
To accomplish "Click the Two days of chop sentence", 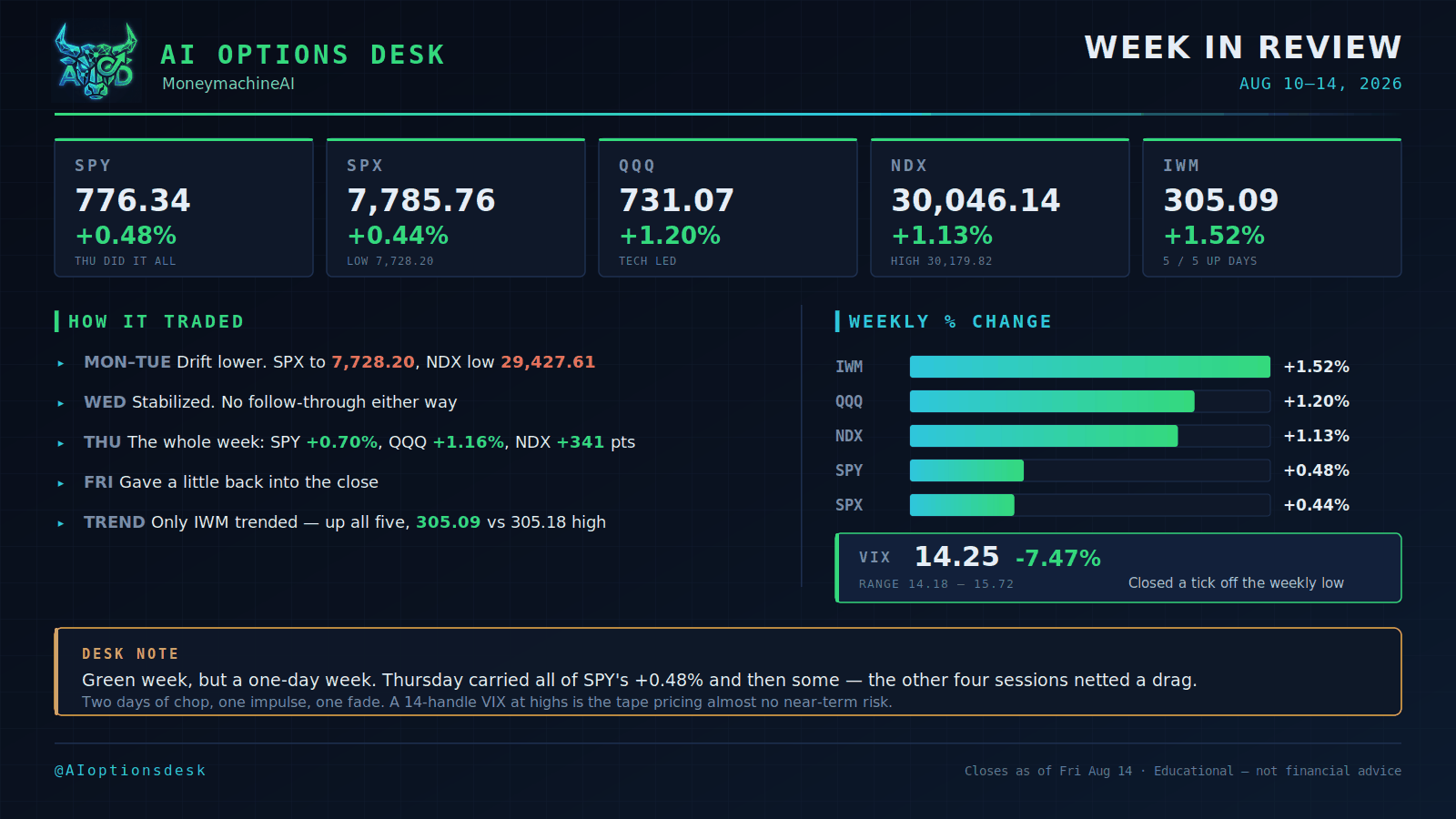I will point(487,703).
